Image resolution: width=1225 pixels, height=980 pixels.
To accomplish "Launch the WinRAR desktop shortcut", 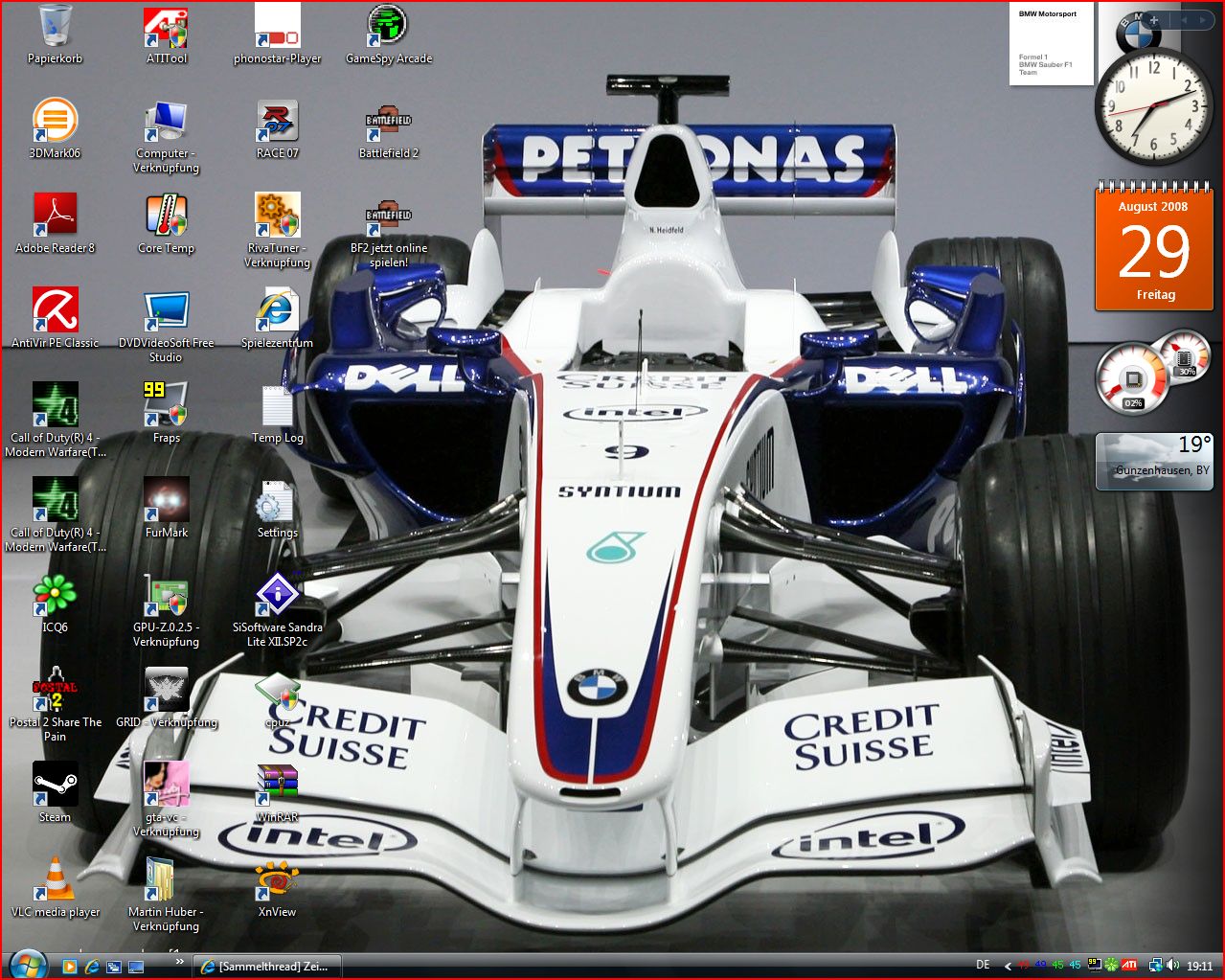I will pos(278,793).
